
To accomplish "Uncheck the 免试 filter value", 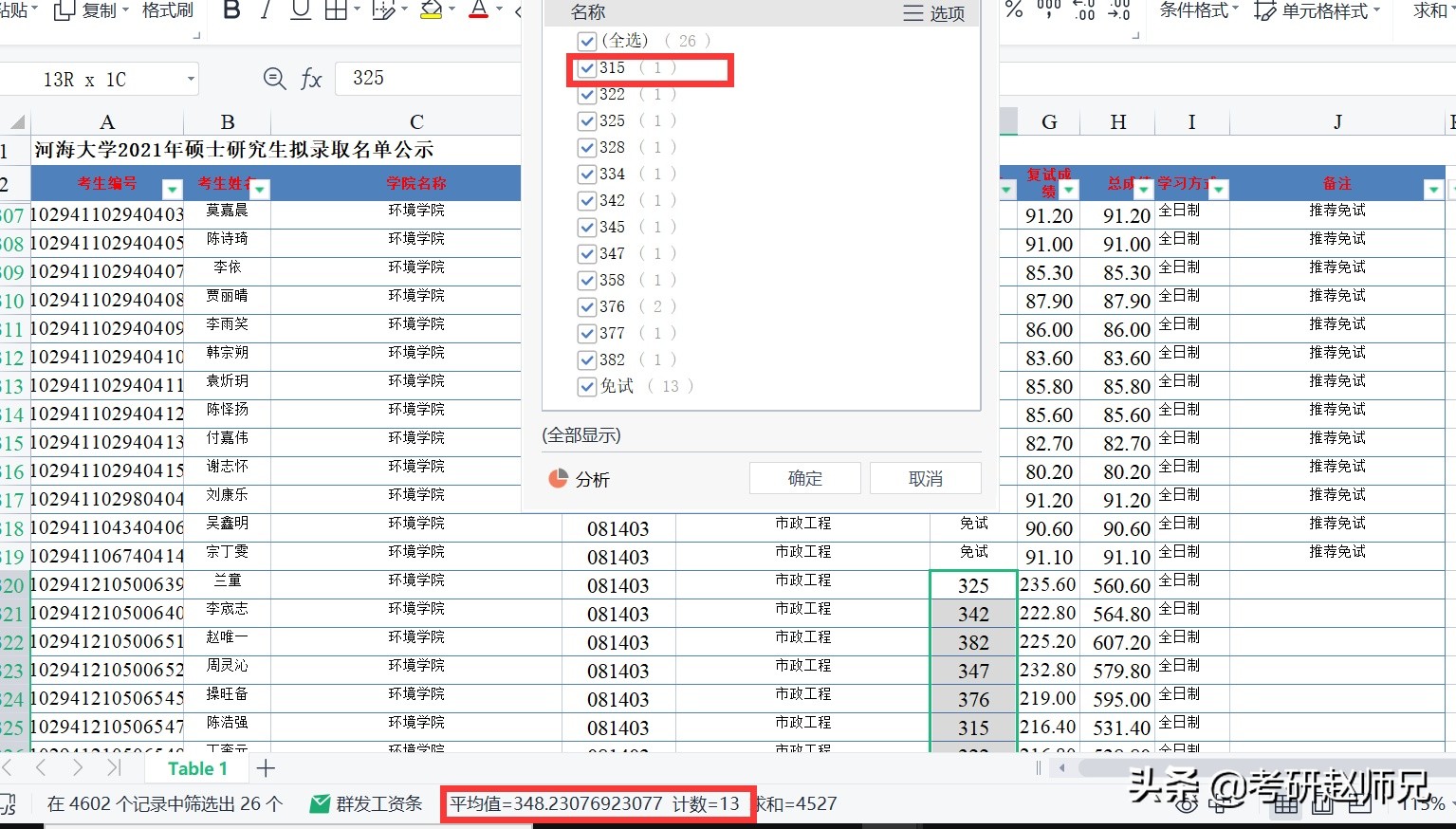I will pyautogui.click(x=586, y=386).
